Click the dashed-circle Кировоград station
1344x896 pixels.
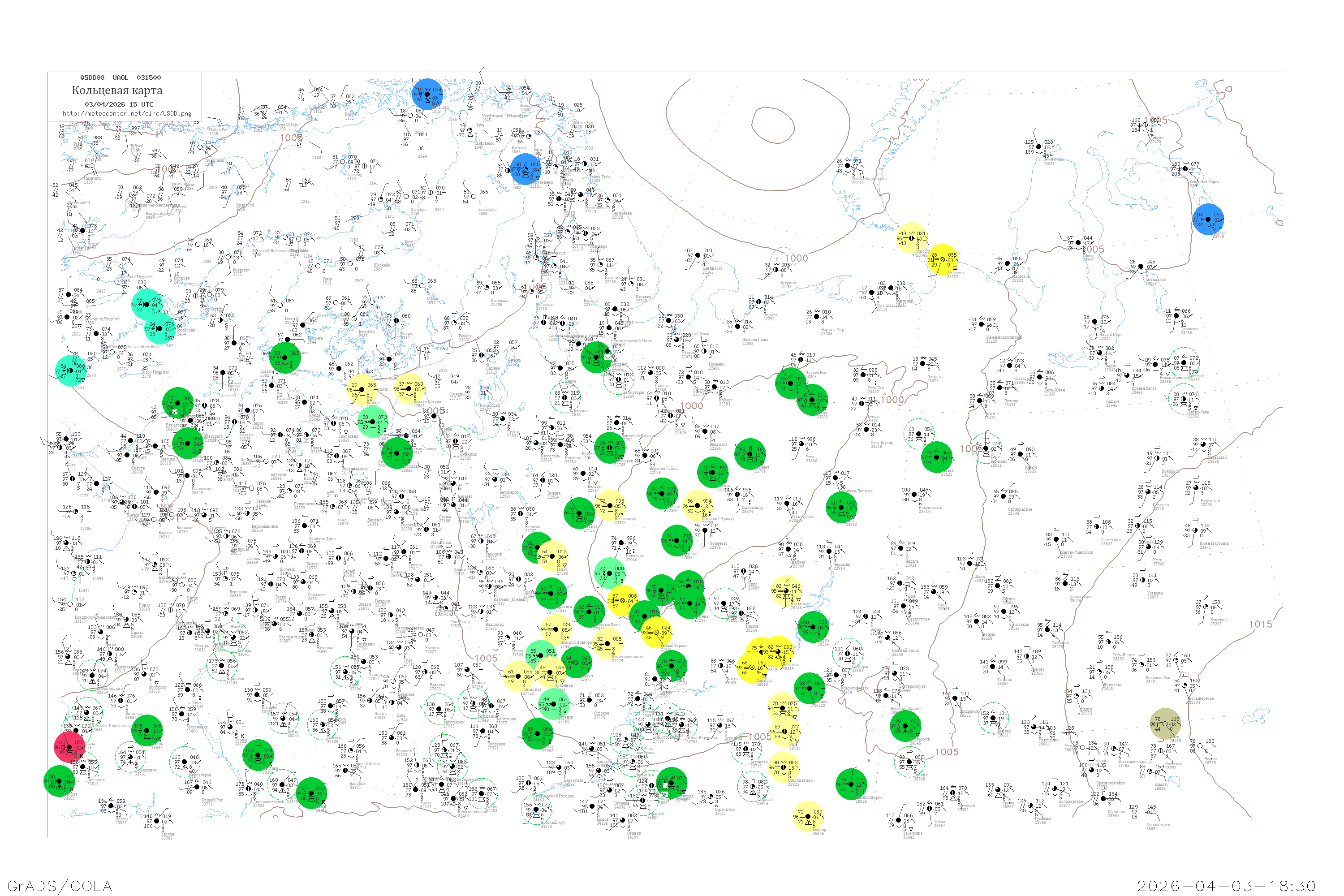pyautogui.click(x=185, y=761)
